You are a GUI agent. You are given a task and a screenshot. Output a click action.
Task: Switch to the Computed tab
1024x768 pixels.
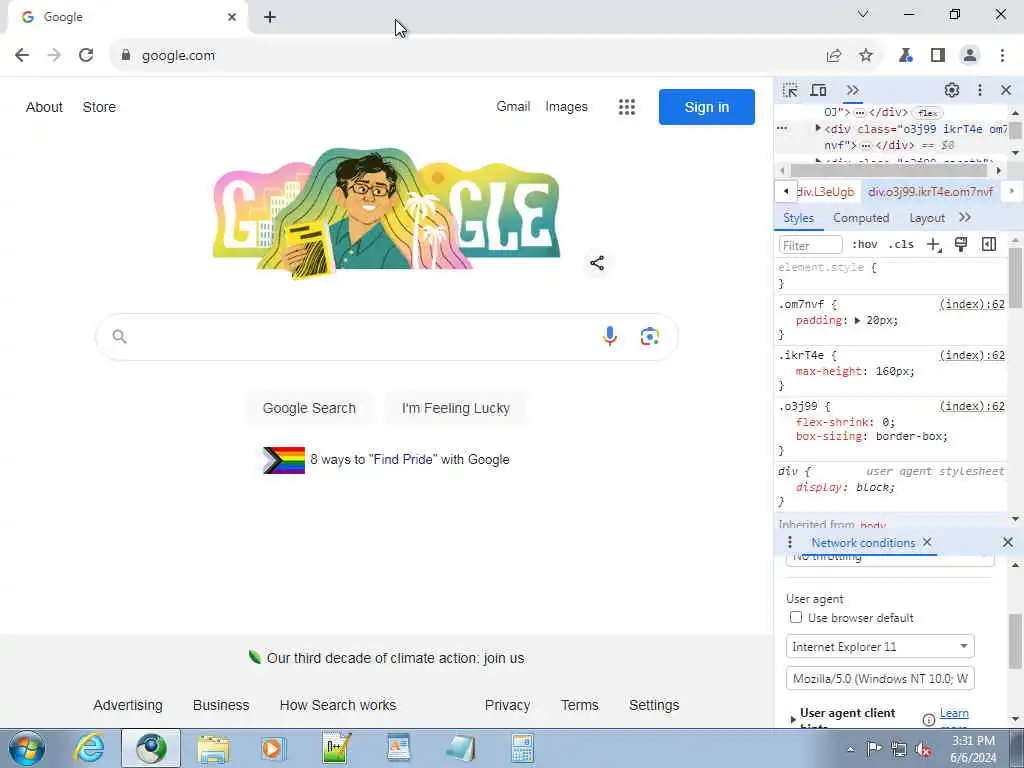[x=861, y=218]
